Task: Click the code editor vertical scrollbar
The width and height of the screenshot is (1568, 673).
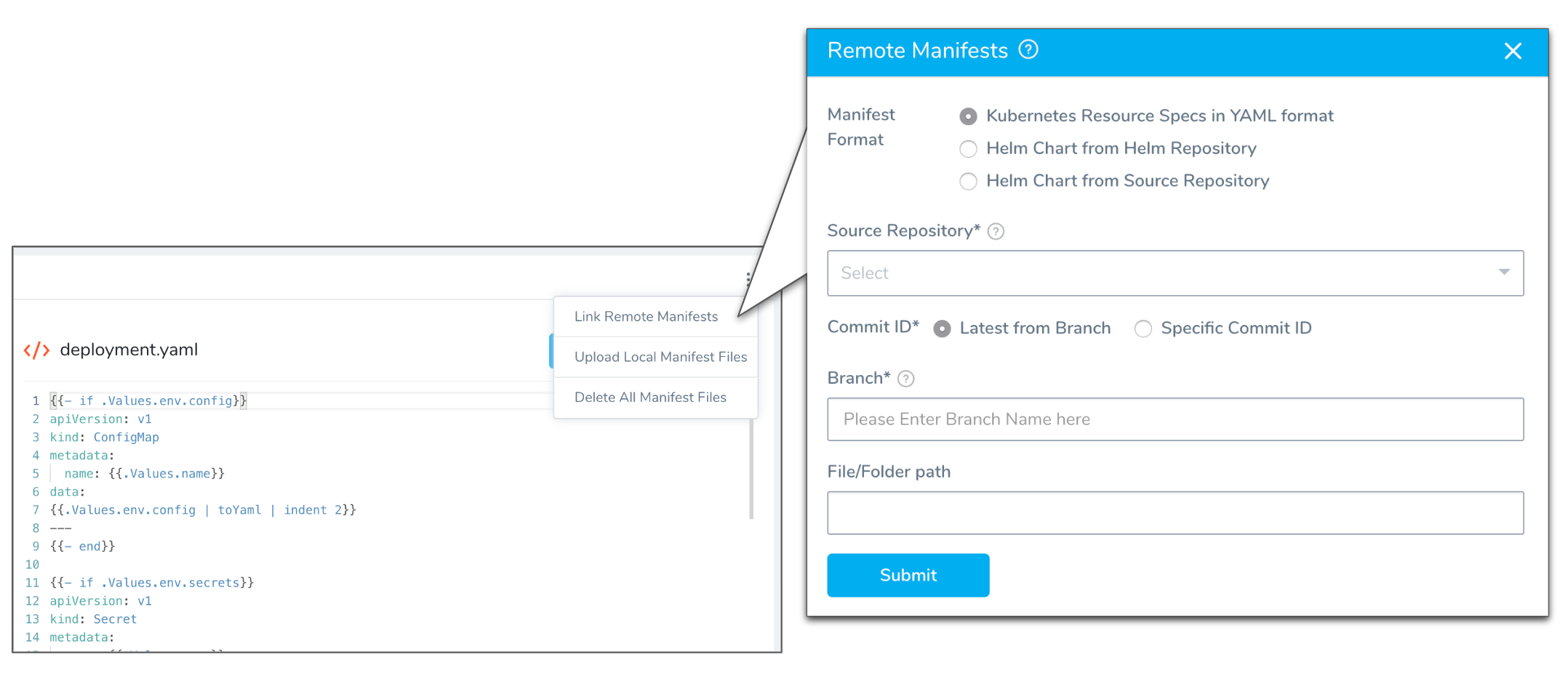Action: coord(751,469)
